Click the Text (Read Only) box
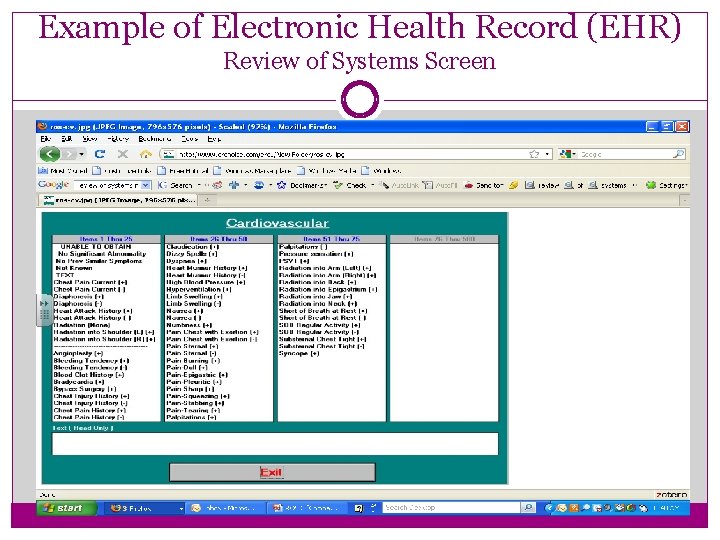Image resolution: width=720 pixels, height=540 pixels. point(275,444)
